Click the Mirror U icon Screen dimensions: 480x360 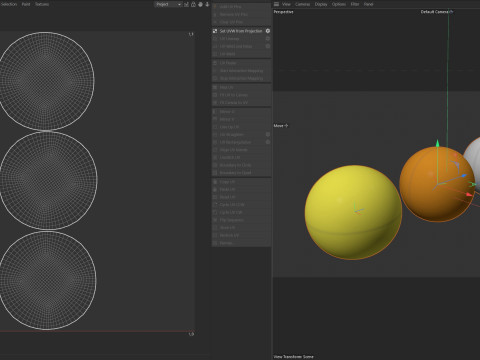pyautogui.click(x=215, y=112)
